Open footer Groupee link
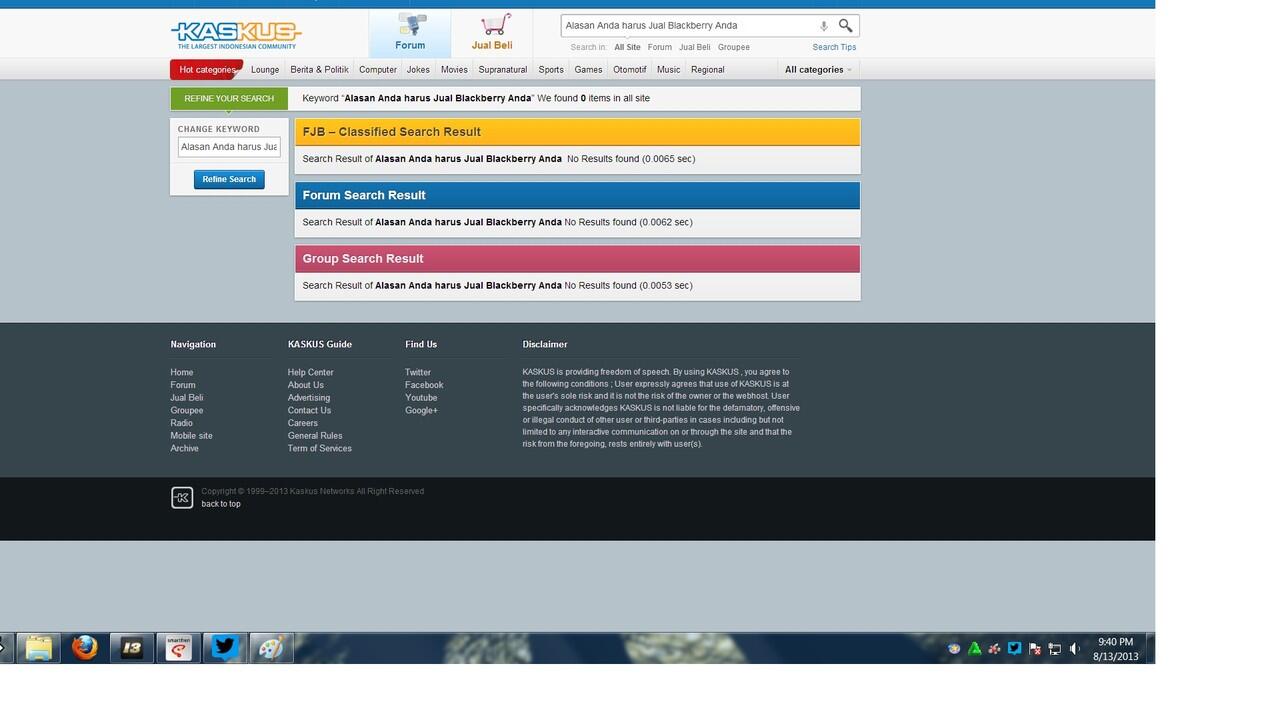The height and width of the screenshot is (720, 1280). pos(187,411)
